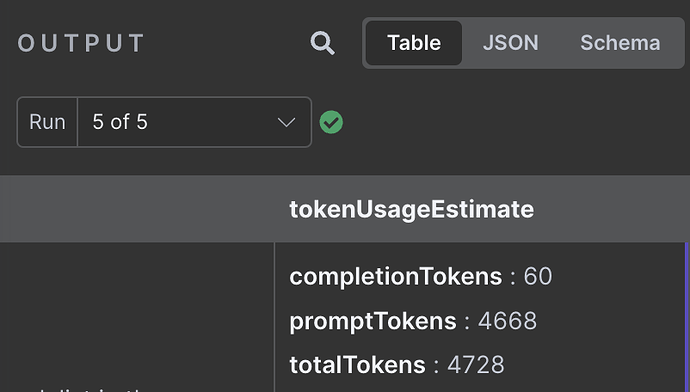
Task: Open the run selector showing 5 of 5
Action: pyautogui.click(x=195, y=122)
